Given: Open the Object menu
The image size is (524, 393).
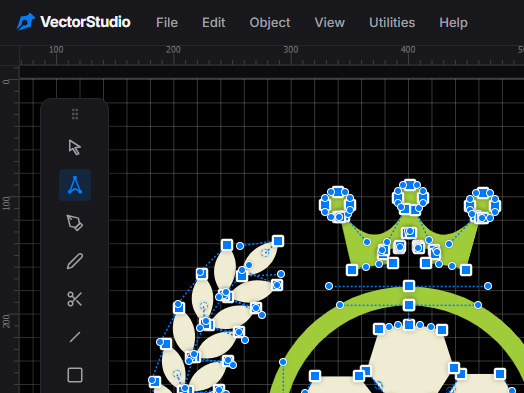Looking at the screenshot, I should [270, 22].
